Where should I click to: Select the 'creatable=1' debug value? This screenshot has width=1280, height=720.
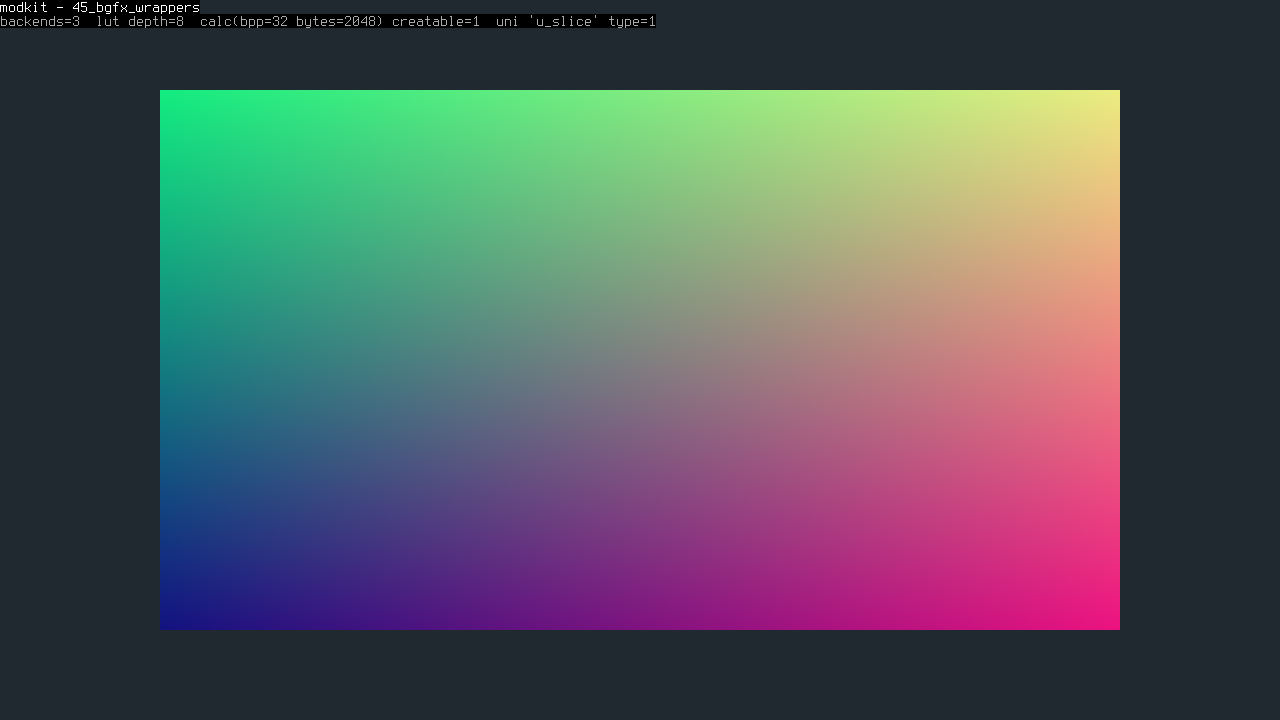pos(436,21)
